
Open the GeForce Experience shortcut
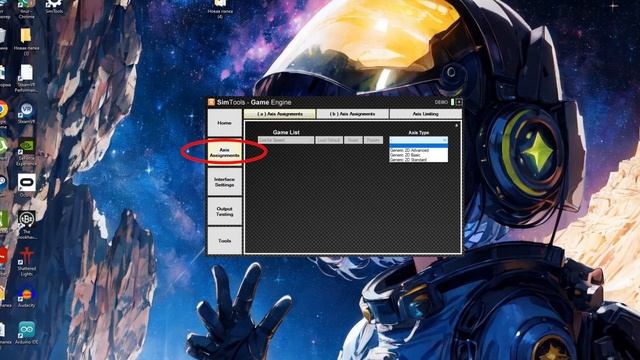(27, 153)
